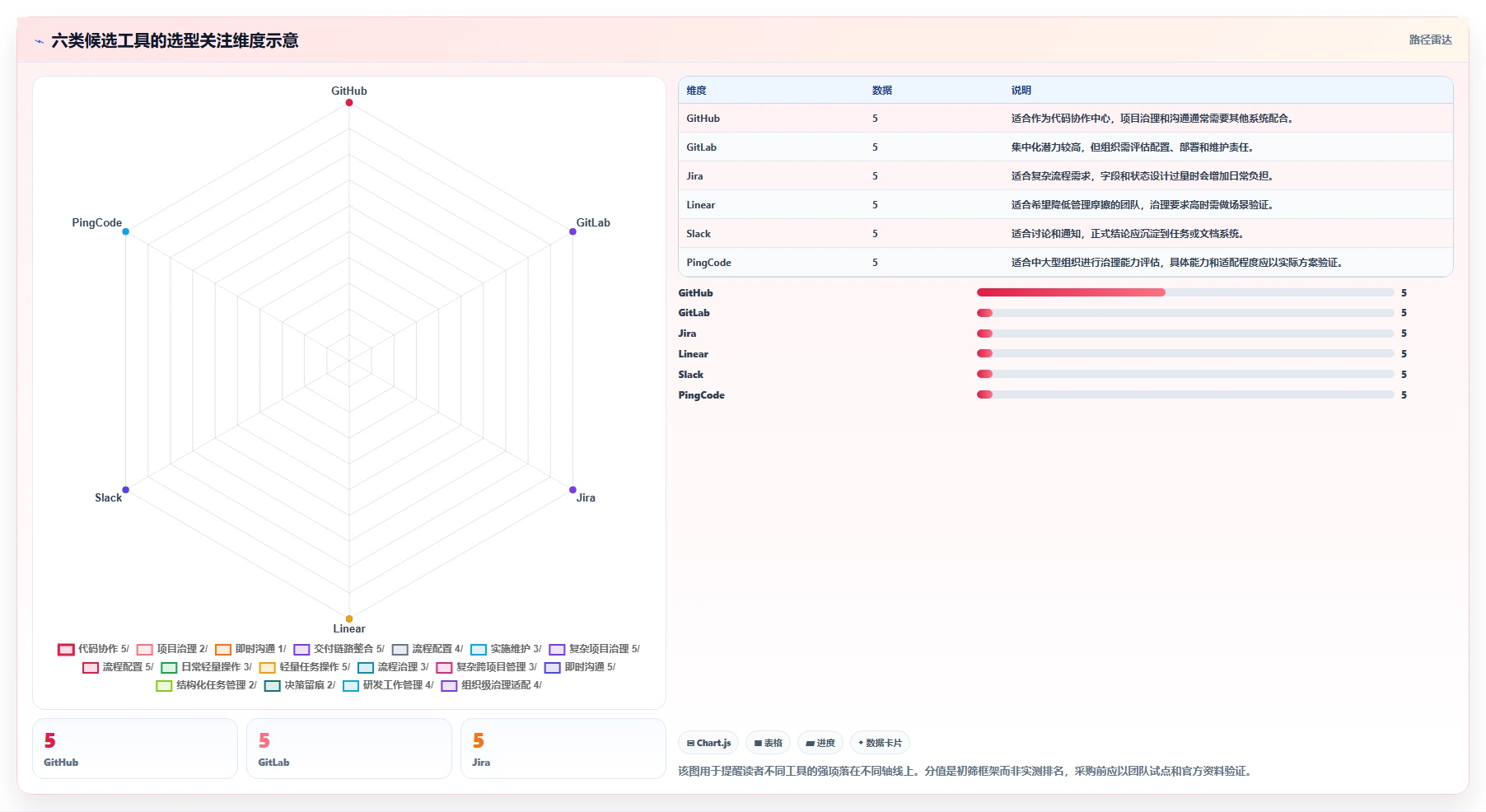The width and height of the screenshot is (1486, 812).
Task: Click the 数据 column header
Action: coord(882,91)
